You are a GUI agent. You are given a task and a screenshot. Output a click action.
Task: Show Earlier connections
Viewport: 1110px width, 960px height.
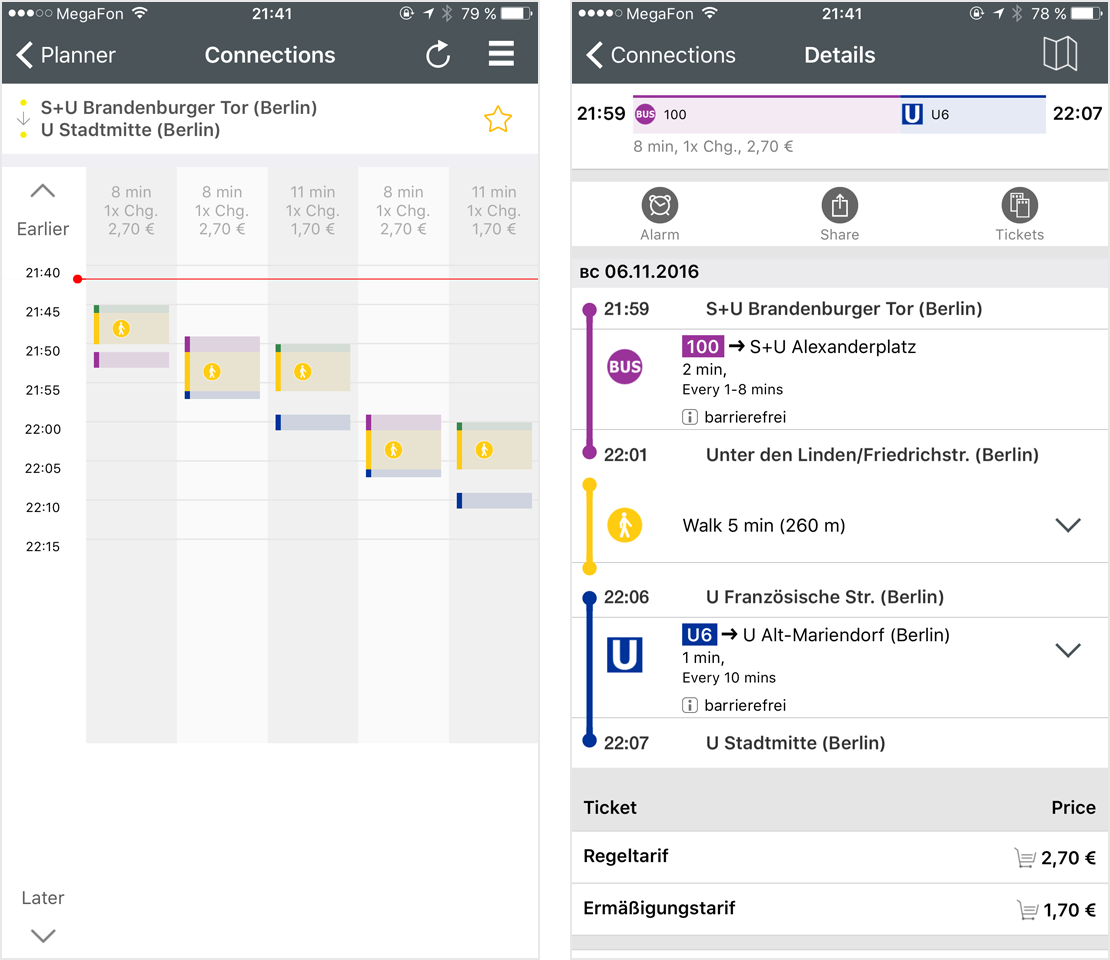(42, 211)
